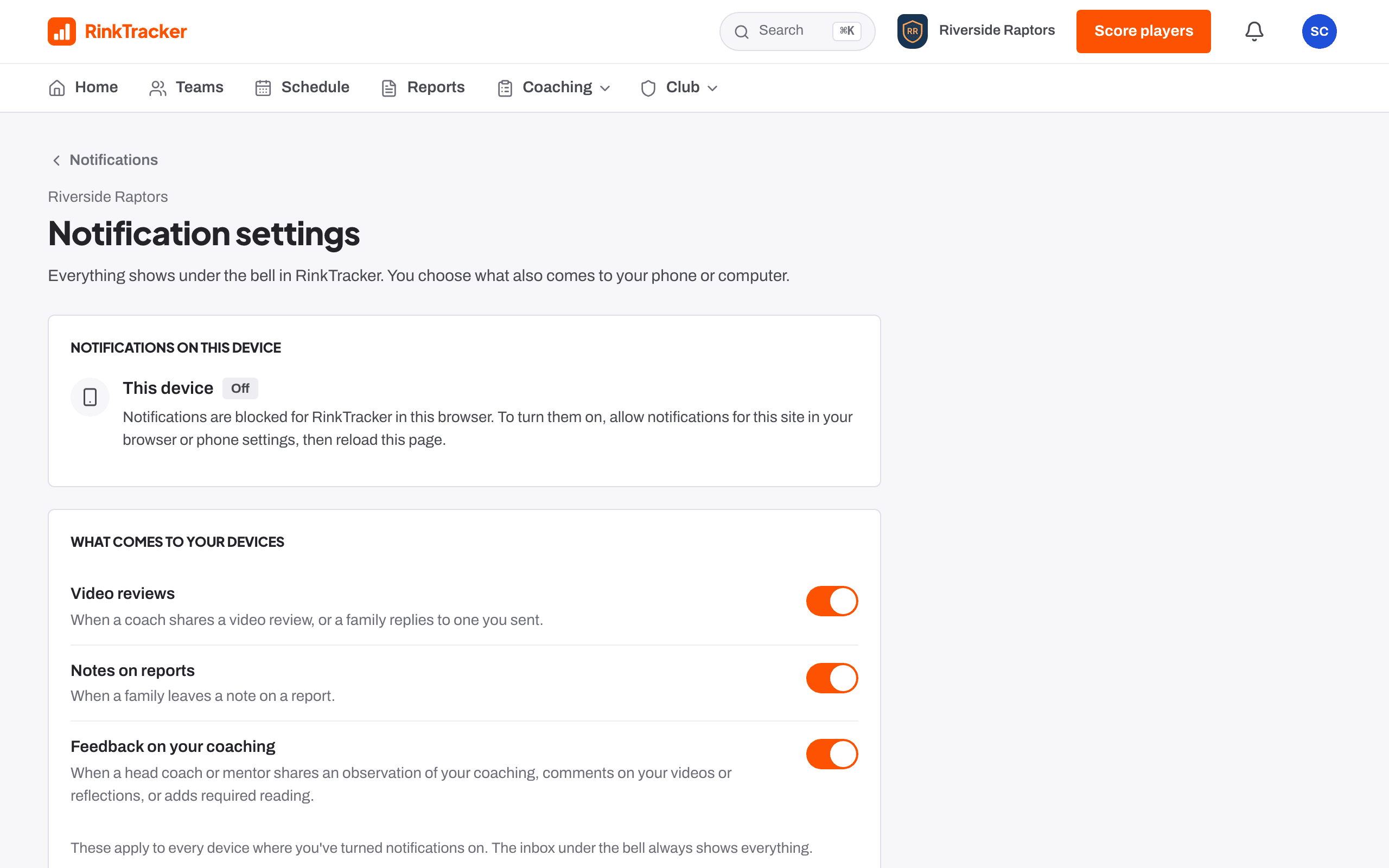Click the Notification settings heading
The width and height of the screenshot is (1389, 868).
(x=204, y=234)
